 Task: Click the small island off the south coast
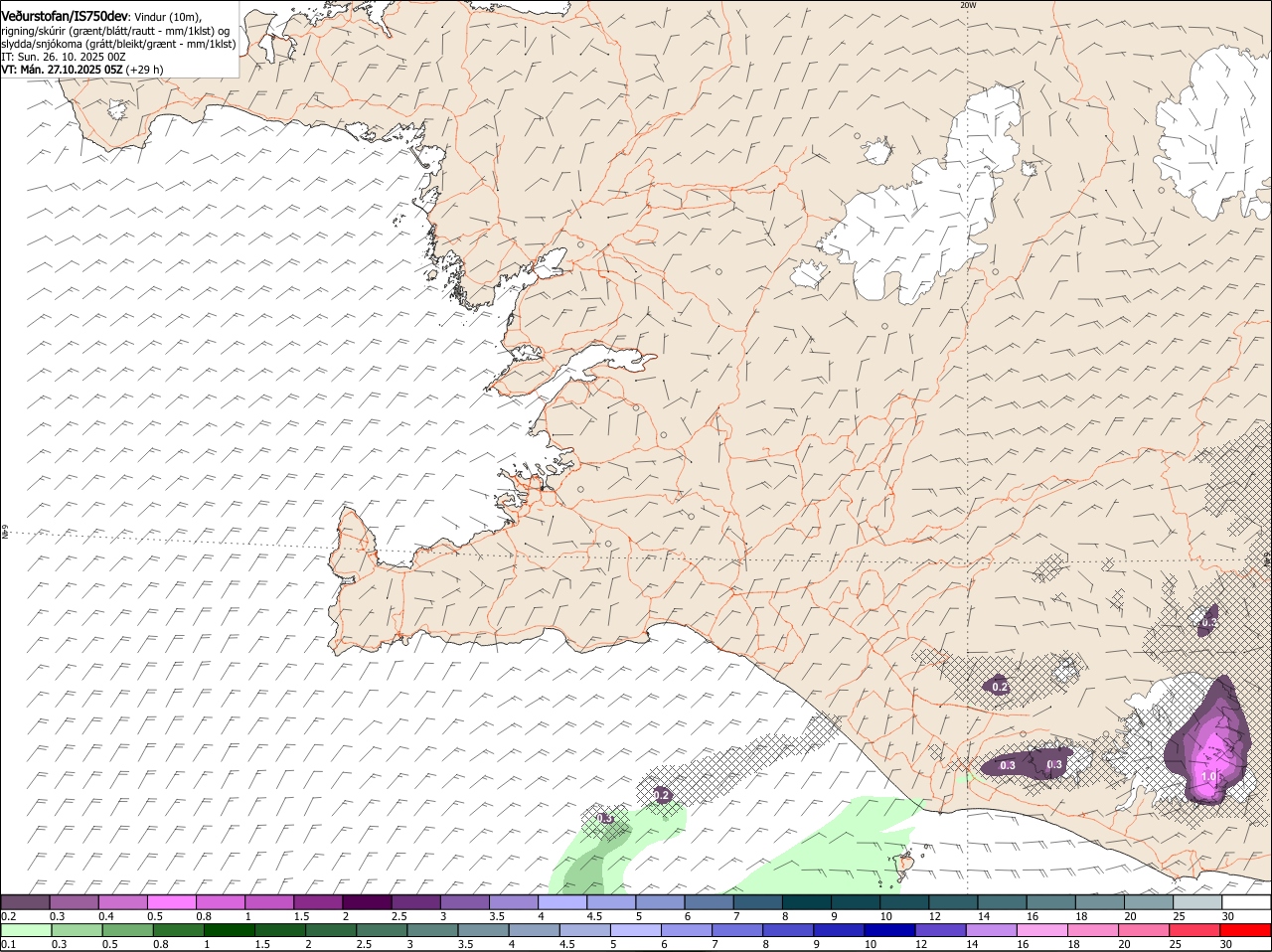pos(905,865)
